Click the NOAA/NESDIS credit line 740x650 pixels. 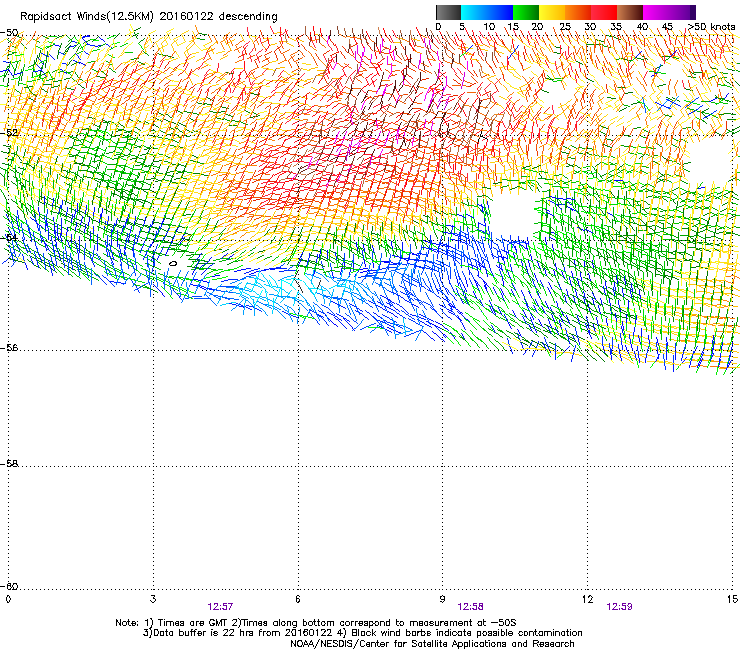point(432,644)
